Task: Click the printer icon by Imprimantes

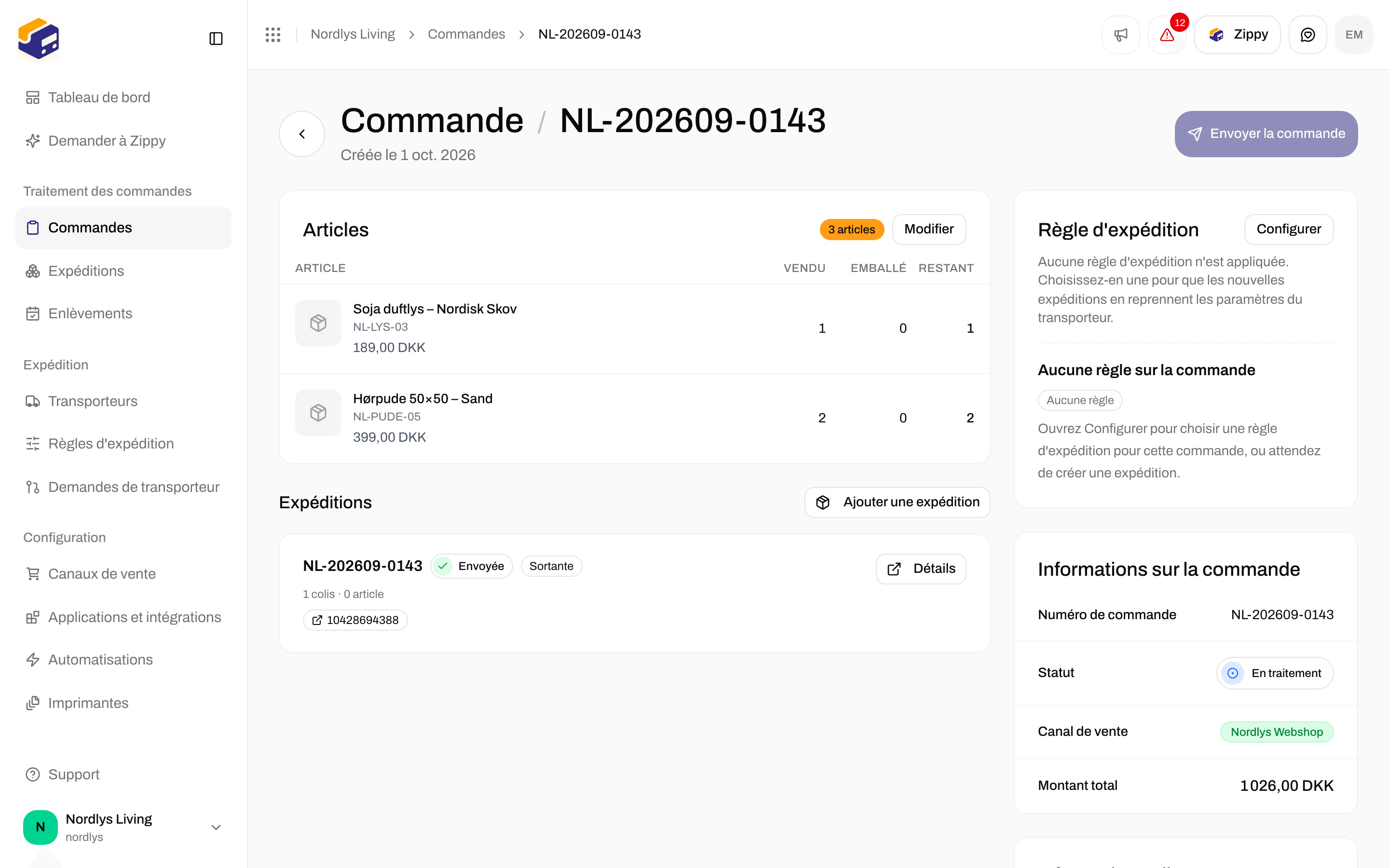Action: (33, 703)
